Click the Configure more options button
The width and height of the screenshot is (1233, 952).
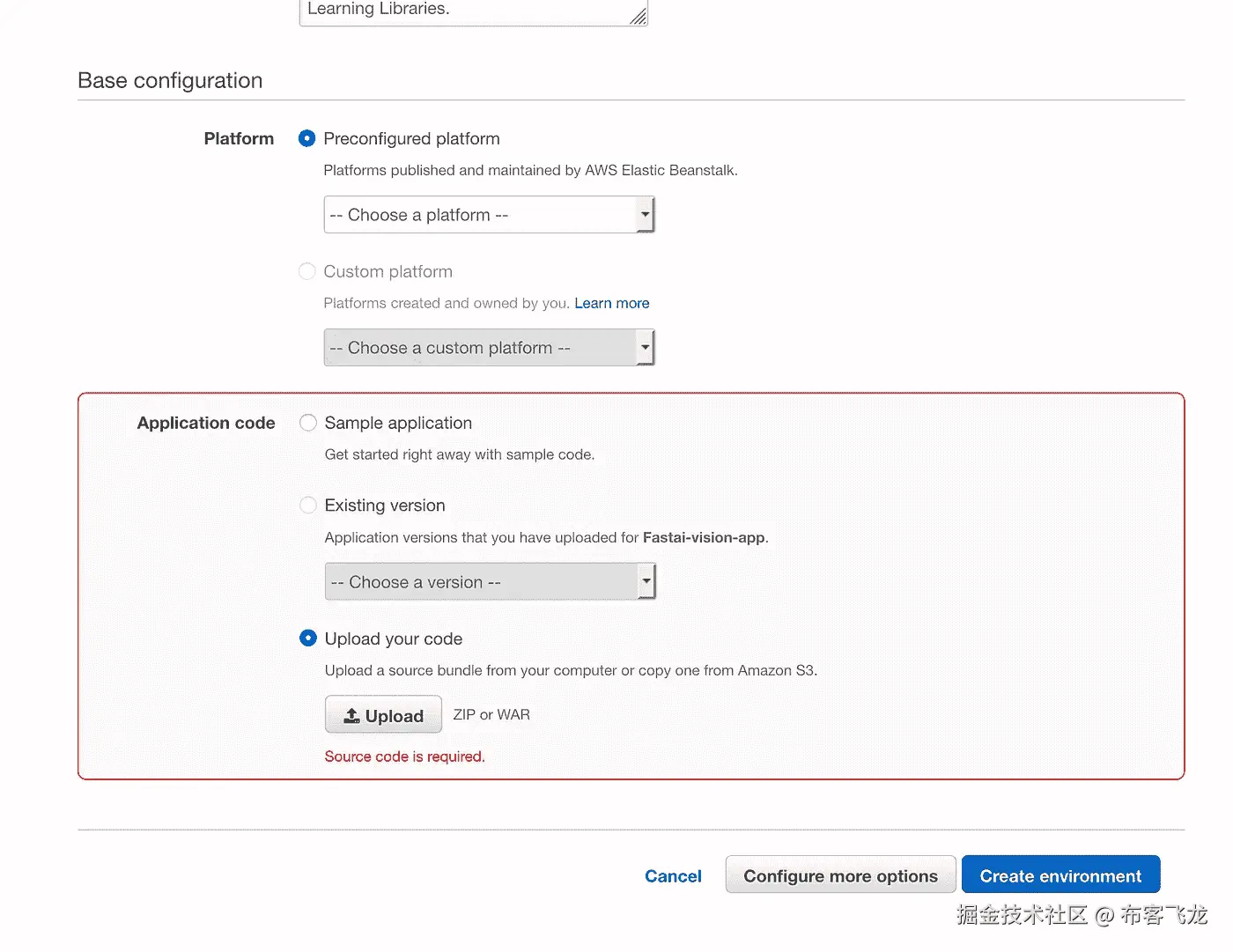tap(840, 876)
